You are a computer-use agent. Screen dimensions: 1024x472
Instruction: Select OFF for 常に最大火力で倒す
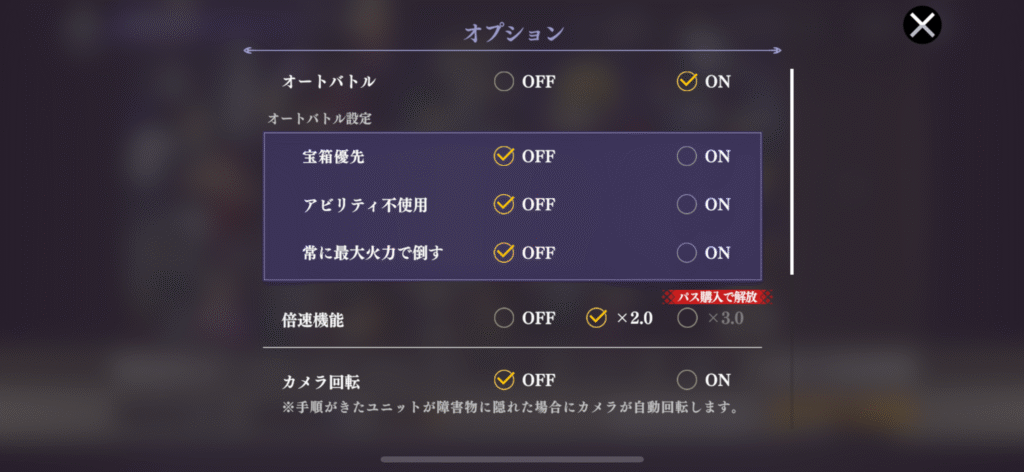point(504,252)
